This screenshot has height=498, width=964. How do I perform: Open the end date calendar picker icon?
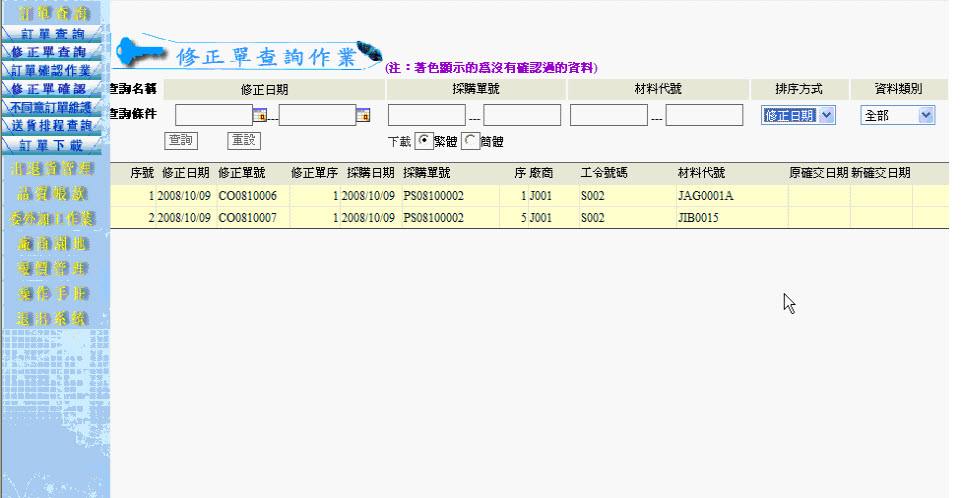click(x=364, y=115)
